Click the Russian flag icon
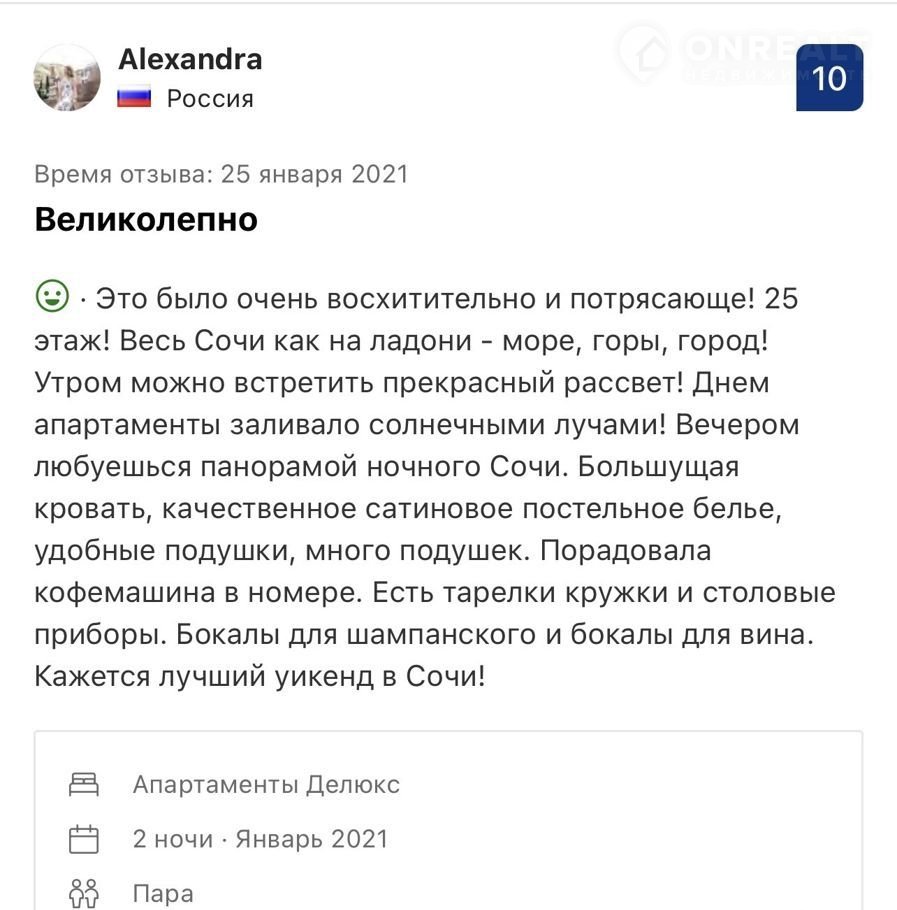Screen dimensions: 897x910 (134, 98)
